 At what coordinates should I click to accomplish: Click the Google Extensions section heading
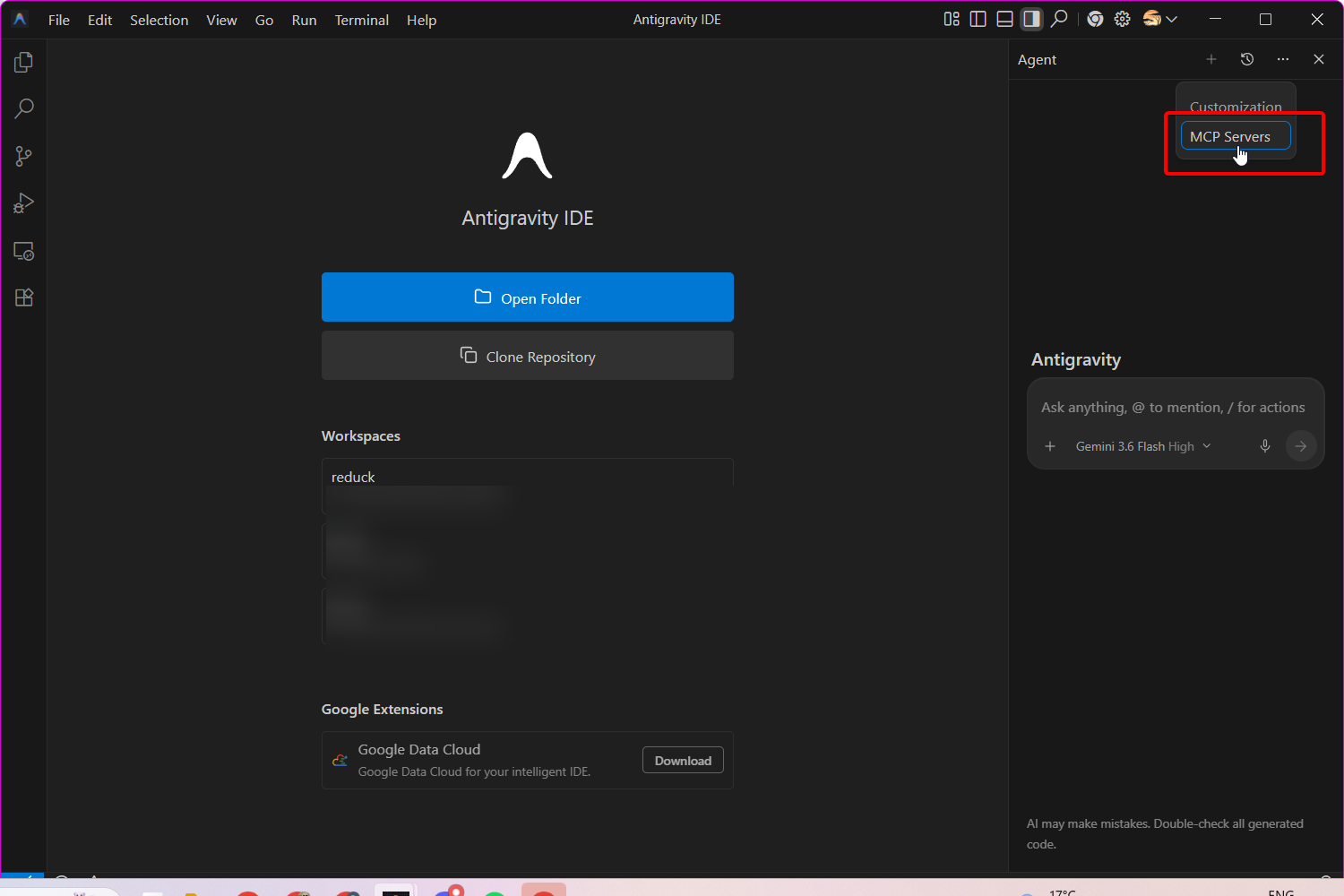point(383,710)
